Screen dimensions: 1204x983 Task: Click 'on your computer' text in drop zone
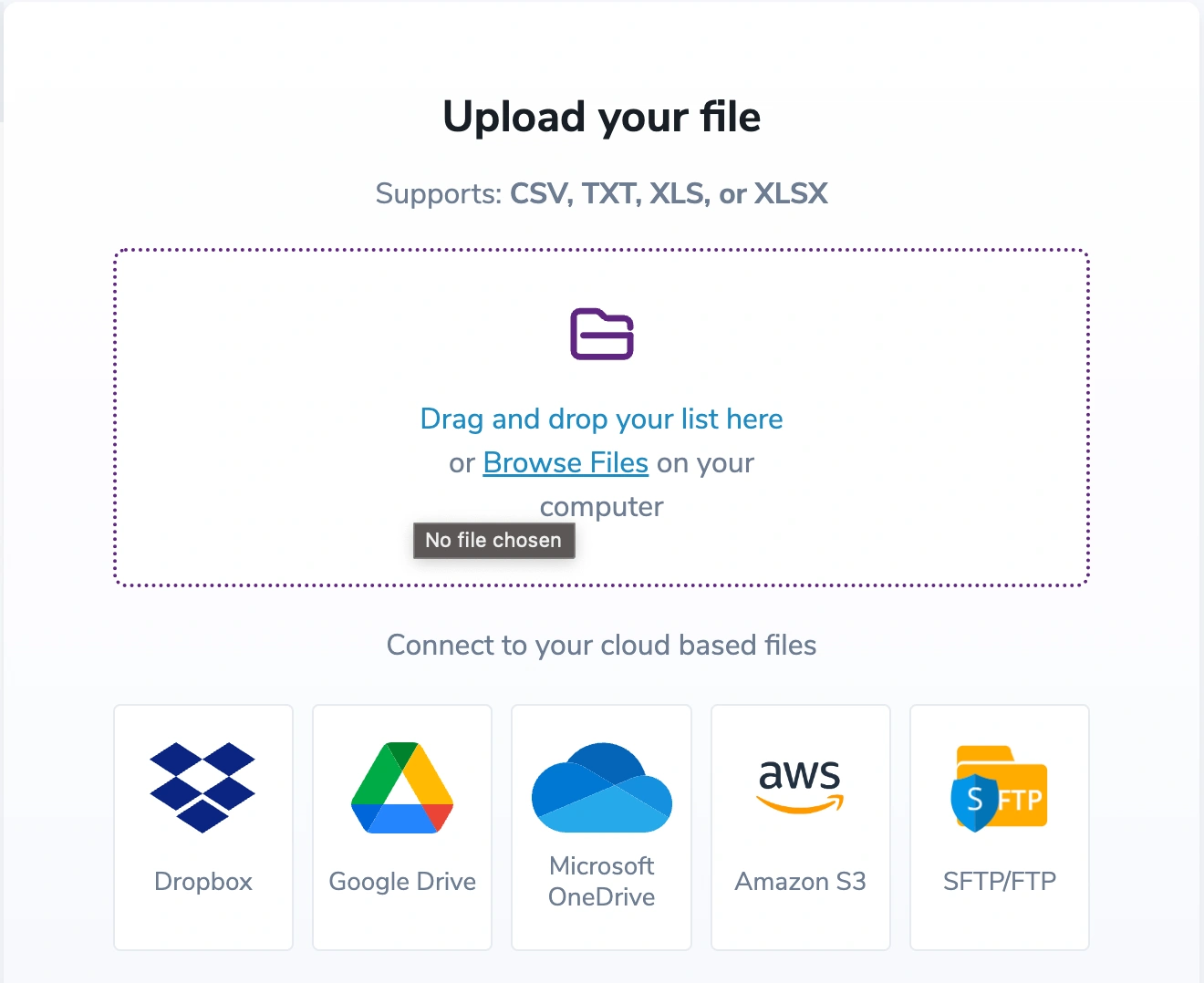pyautogui.click(x=647, y=485)
